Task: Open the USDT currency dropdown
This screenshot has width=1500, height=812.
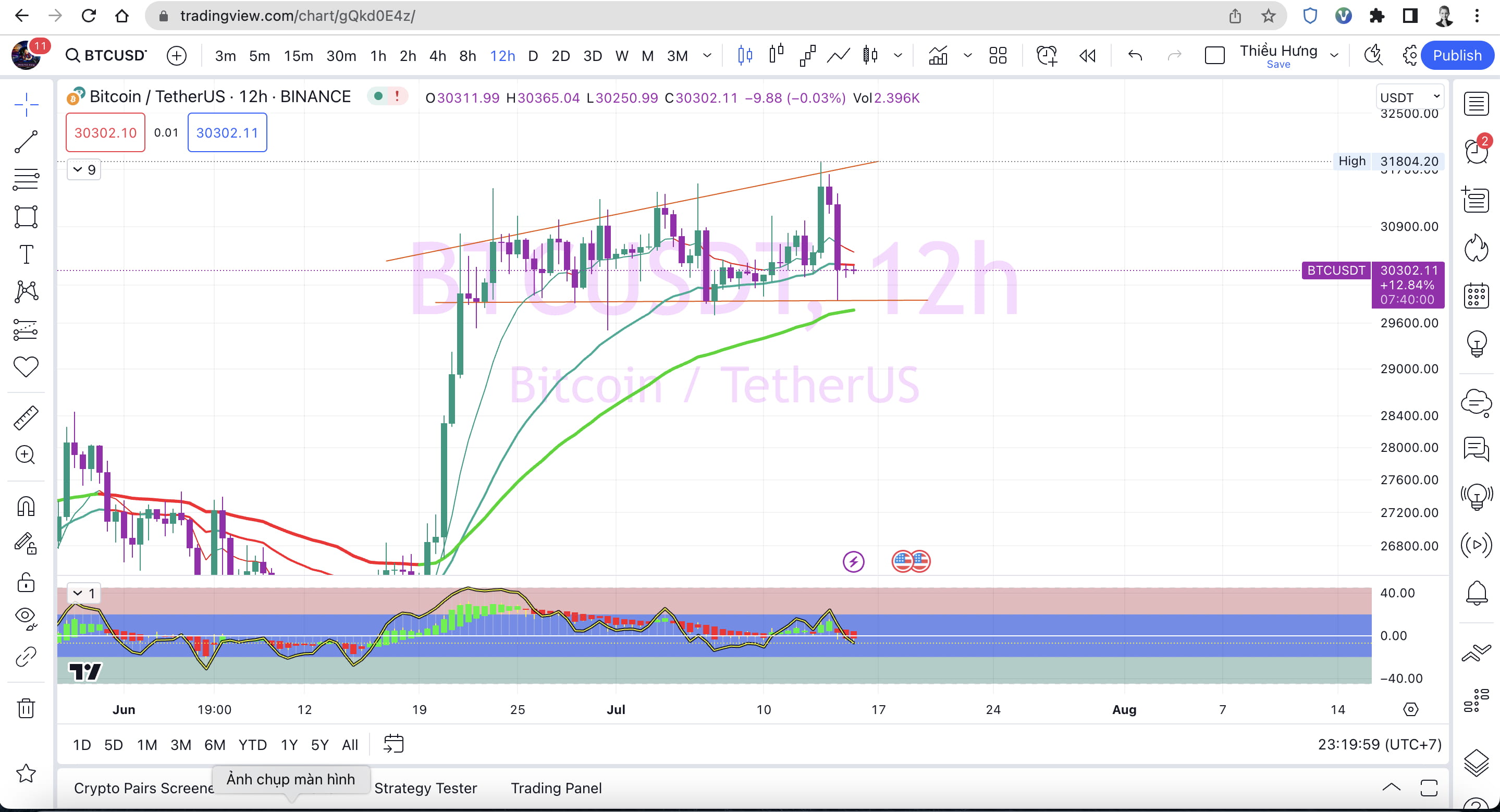Action: [x=1410, y=97]
